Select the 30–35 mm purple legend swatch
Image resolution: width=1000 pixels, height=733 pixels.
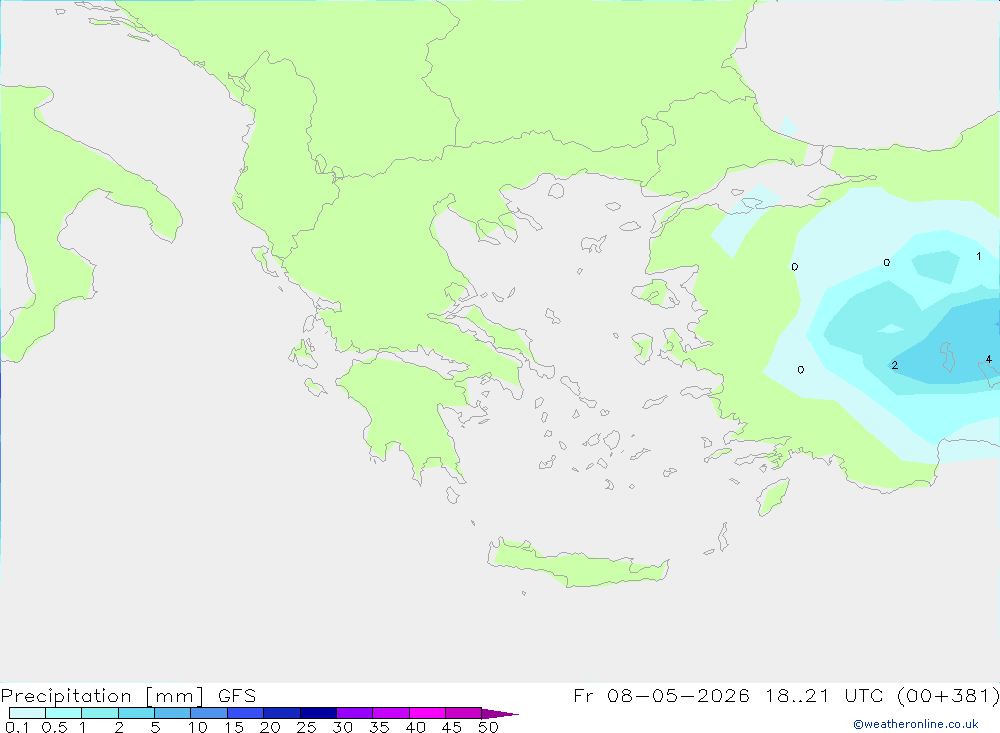click(x=355, y=713)
